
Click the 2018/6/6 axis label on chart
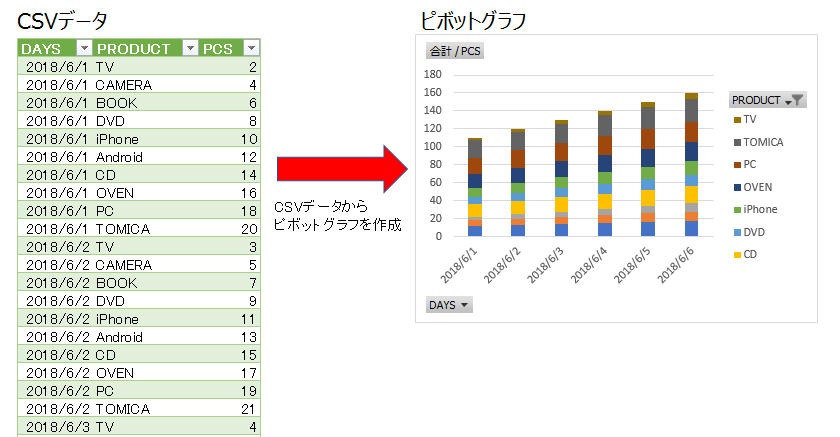(676, 265)
